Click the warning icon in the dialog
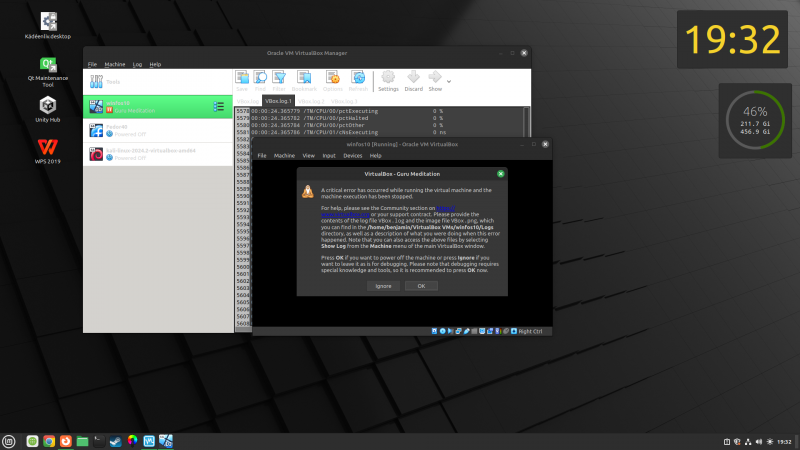The height and width of the screenshot is (450, 800). coord(308,191)
